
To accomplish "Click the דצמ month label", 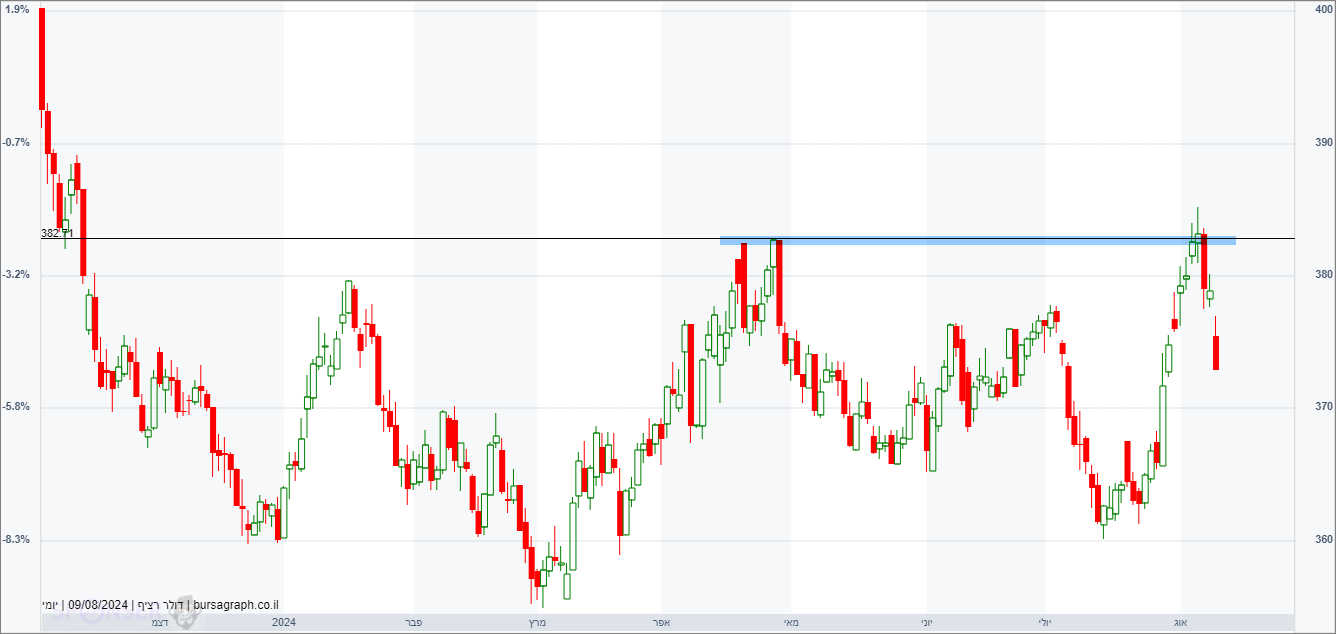I will coord(159,623).
